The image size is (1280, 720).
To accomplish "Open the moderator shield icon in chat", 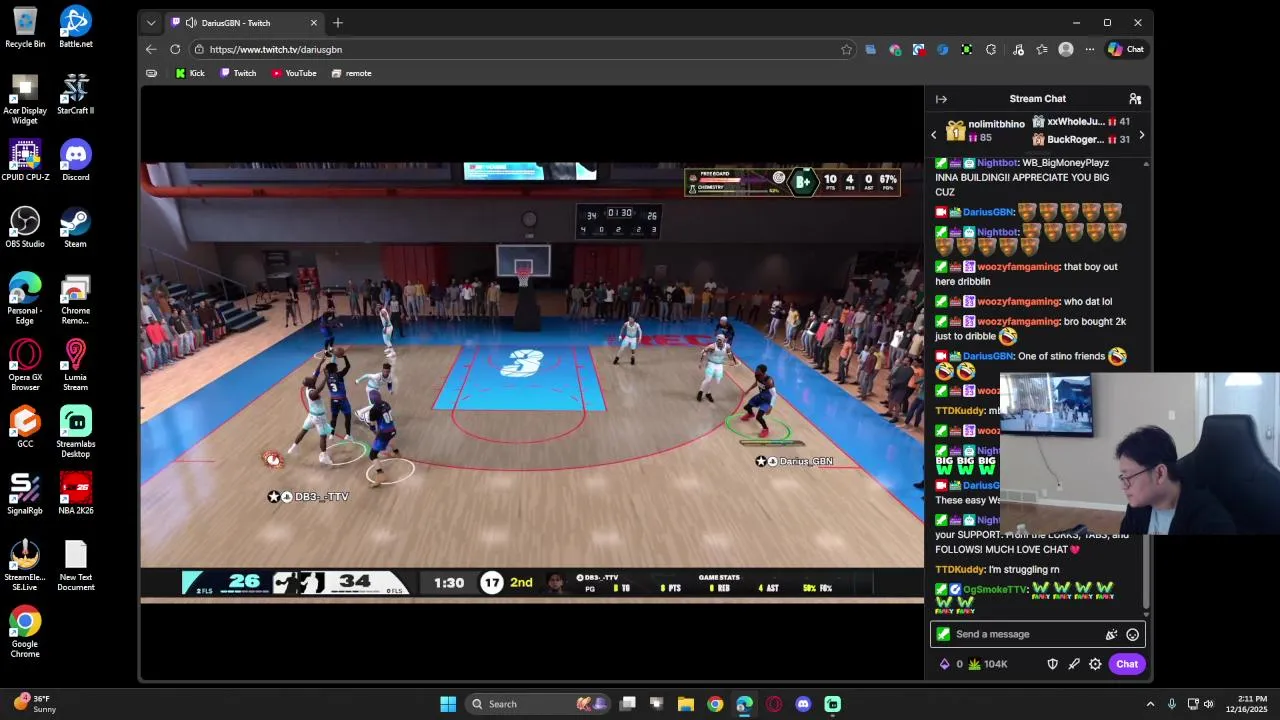I will point(1052,664).
